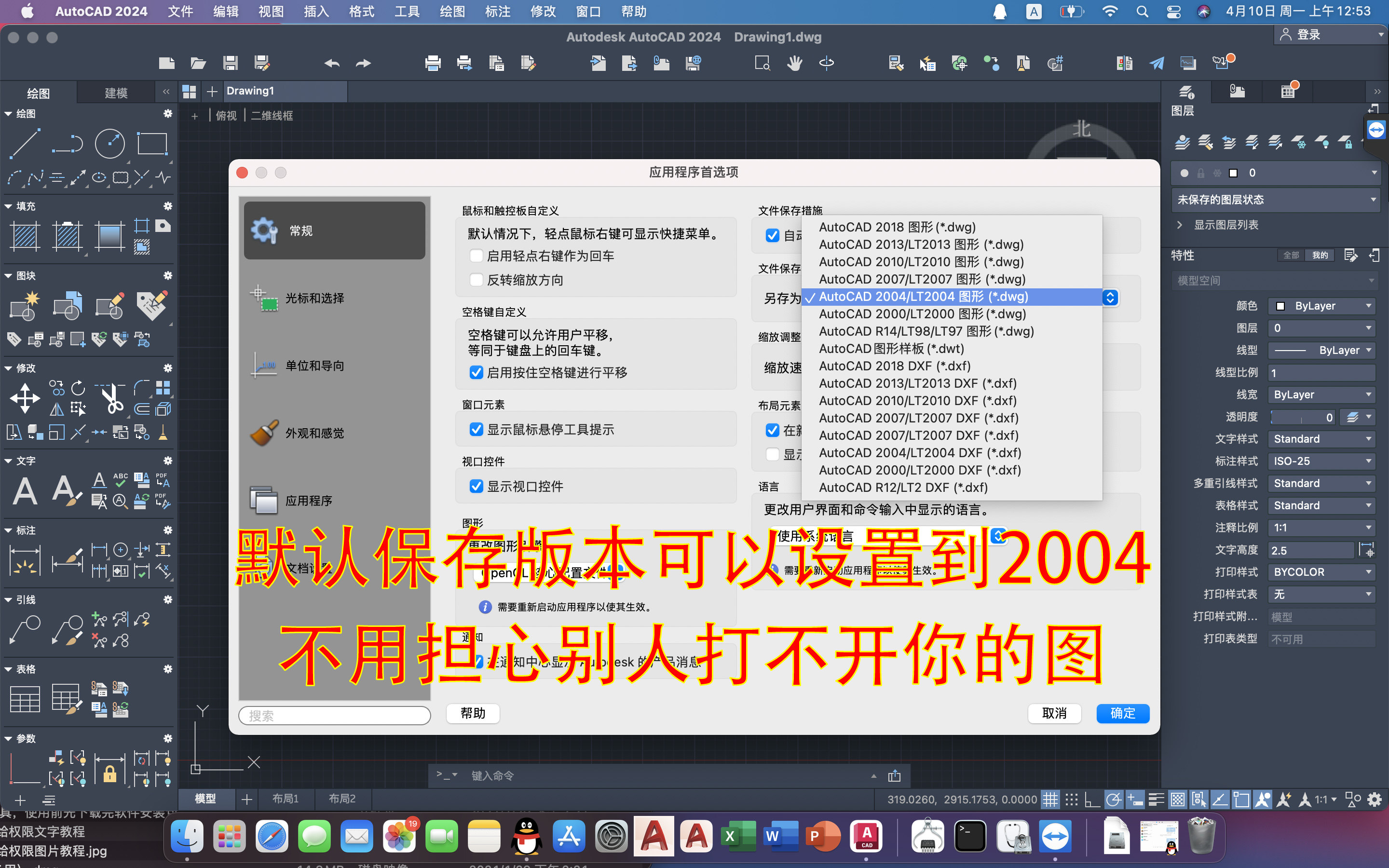Toggle the auto-save checkbox under 文件保存措施
Image resolution: width=1389 pixels, height=868 pixels.
coord(773,235)
